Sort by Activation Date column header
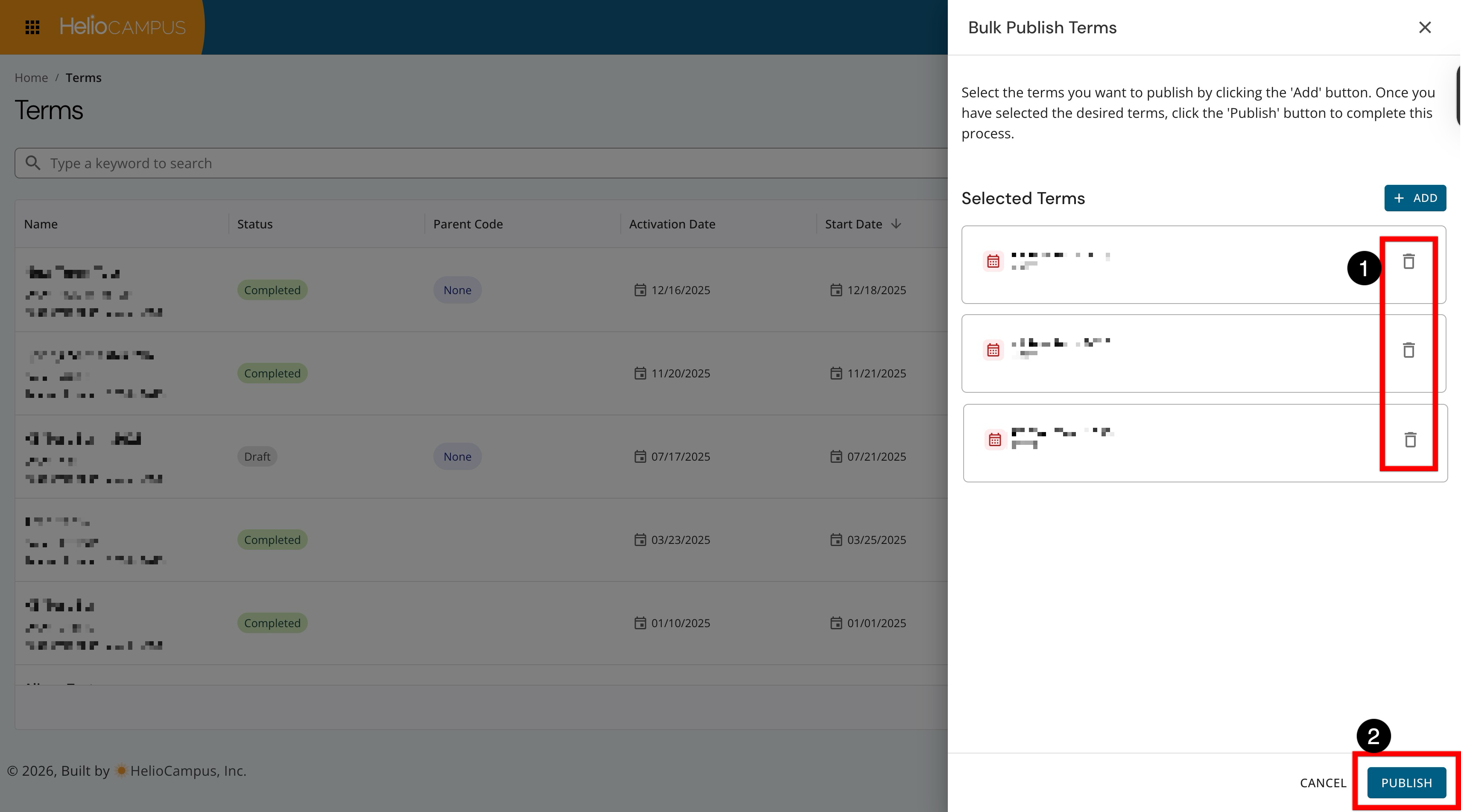The width and height of the screenshot is (1461, 812). pyautogui.click(x=672, y=224)
